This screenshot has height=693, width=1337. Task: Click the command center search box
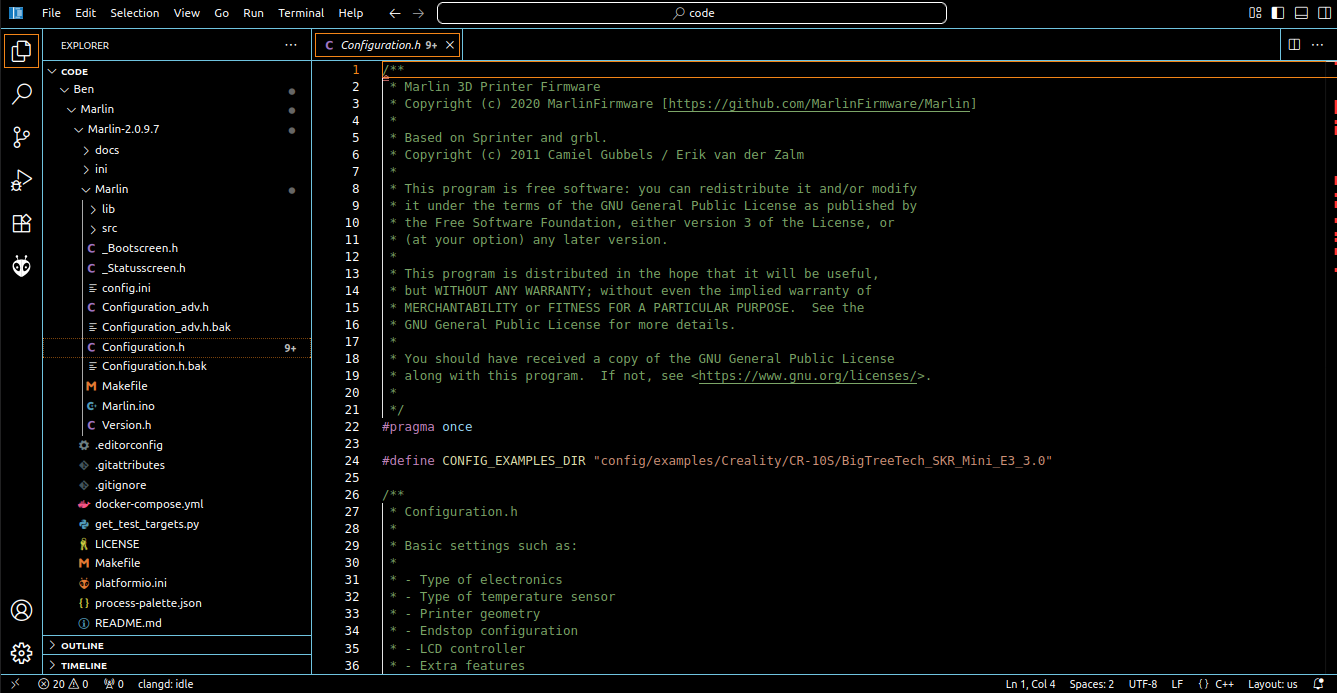[691, 13]
